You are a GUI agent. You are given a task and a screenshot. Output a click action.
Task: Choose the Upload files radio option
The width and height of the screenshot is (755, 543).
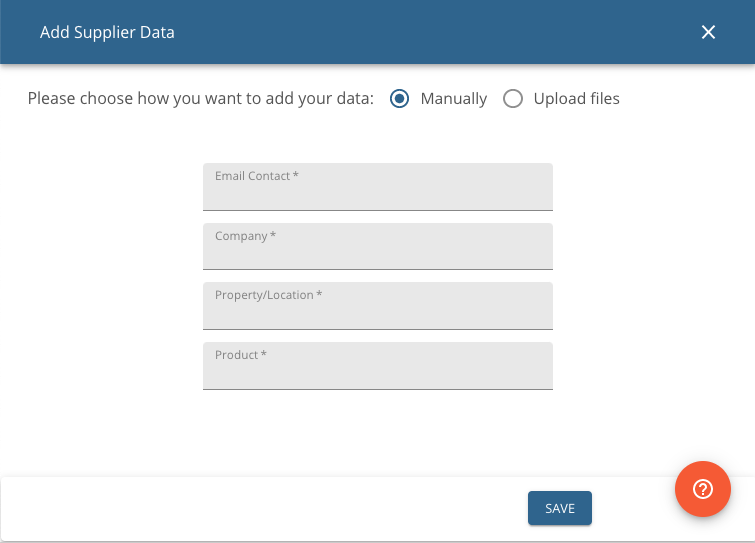513,99
